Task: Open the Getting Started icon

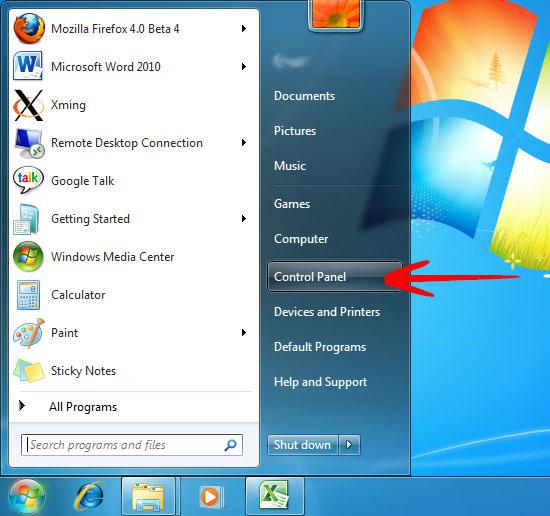Action: coord(27,219)
